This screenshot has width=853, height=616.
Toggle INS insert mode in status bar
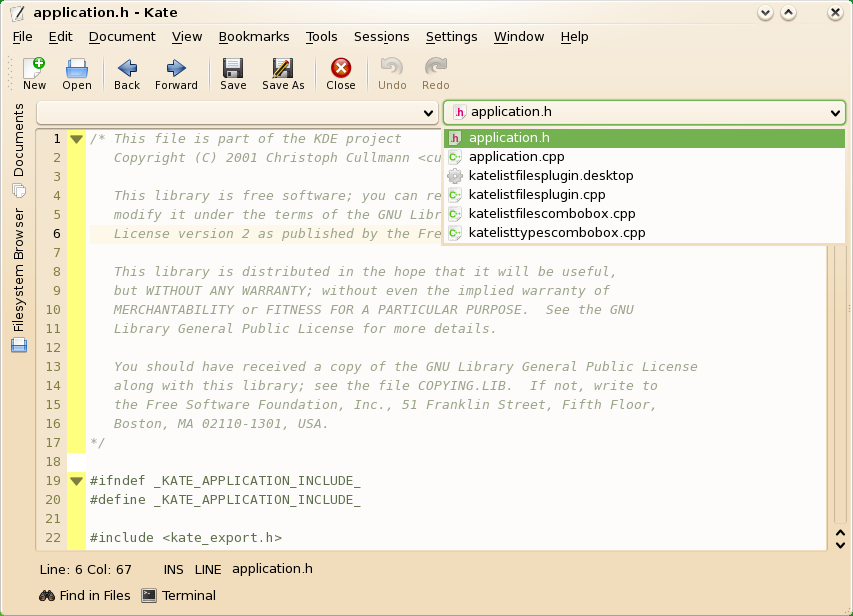point(174,570)
